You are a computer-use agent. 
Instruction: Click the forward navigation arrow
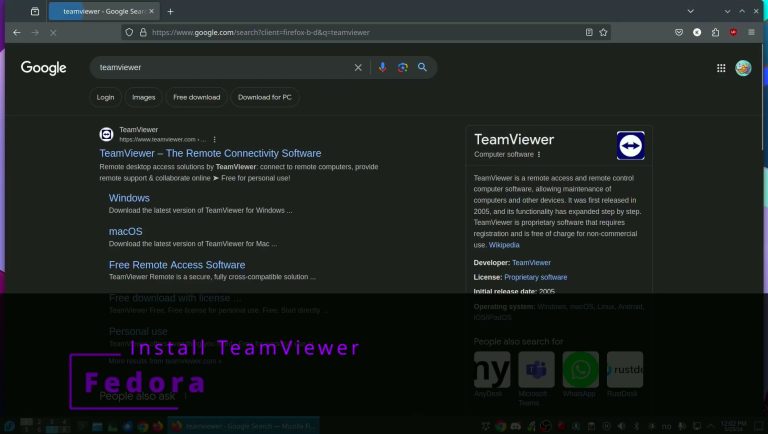(35, 32)
